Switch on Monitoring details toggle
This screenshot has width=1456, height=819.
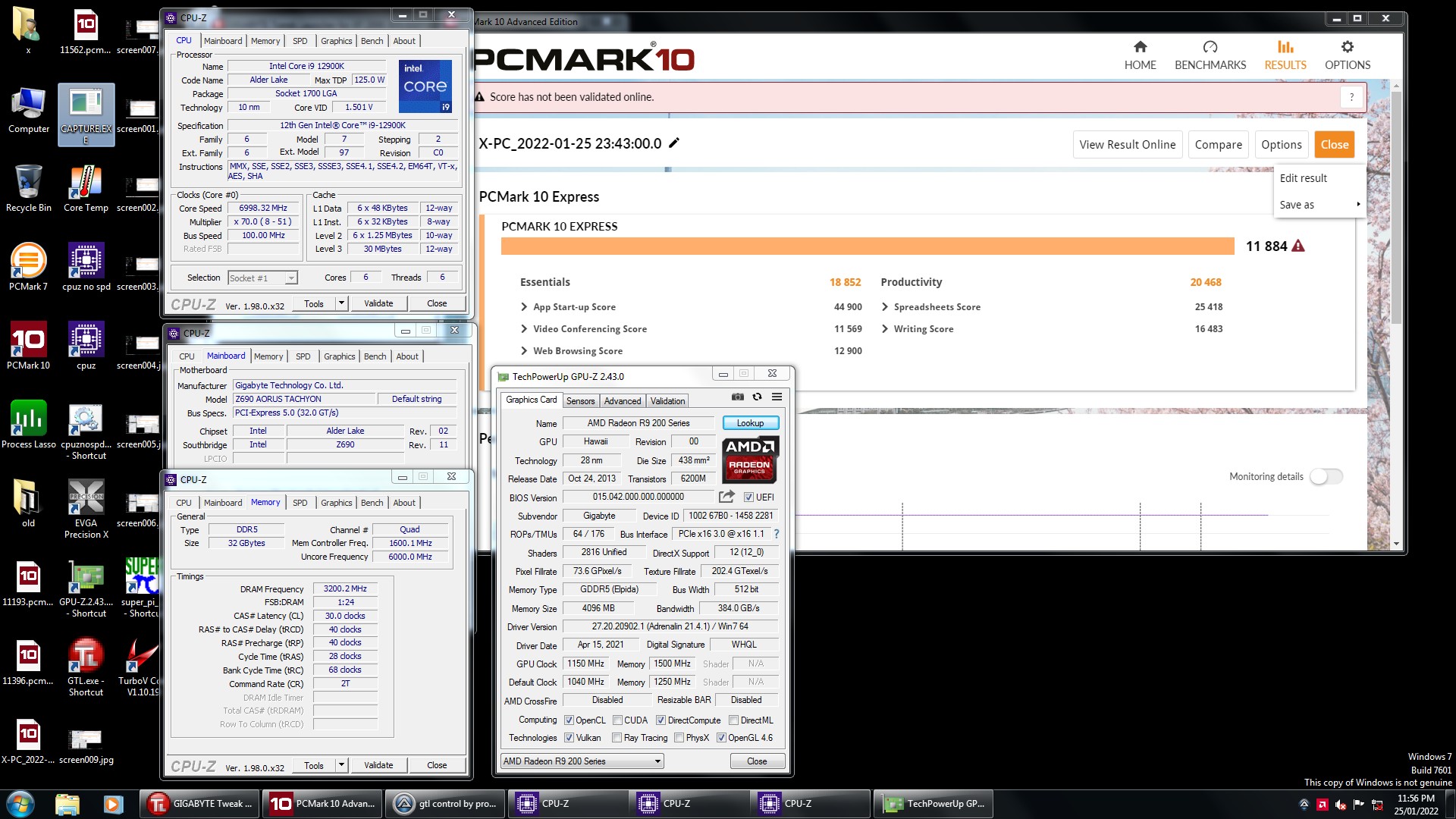coord(1326,476)
